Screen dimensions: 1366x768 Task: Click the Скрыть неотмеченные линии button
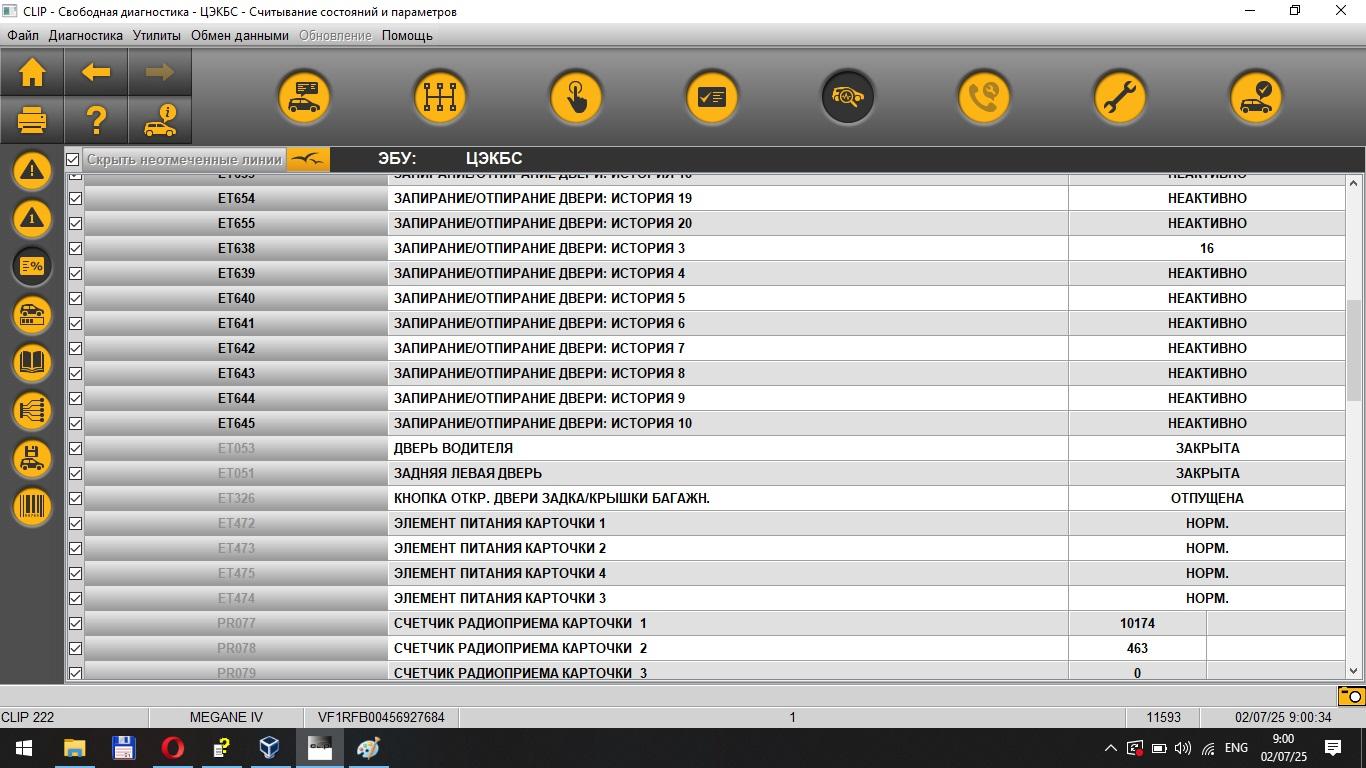(x=184, y=159)
